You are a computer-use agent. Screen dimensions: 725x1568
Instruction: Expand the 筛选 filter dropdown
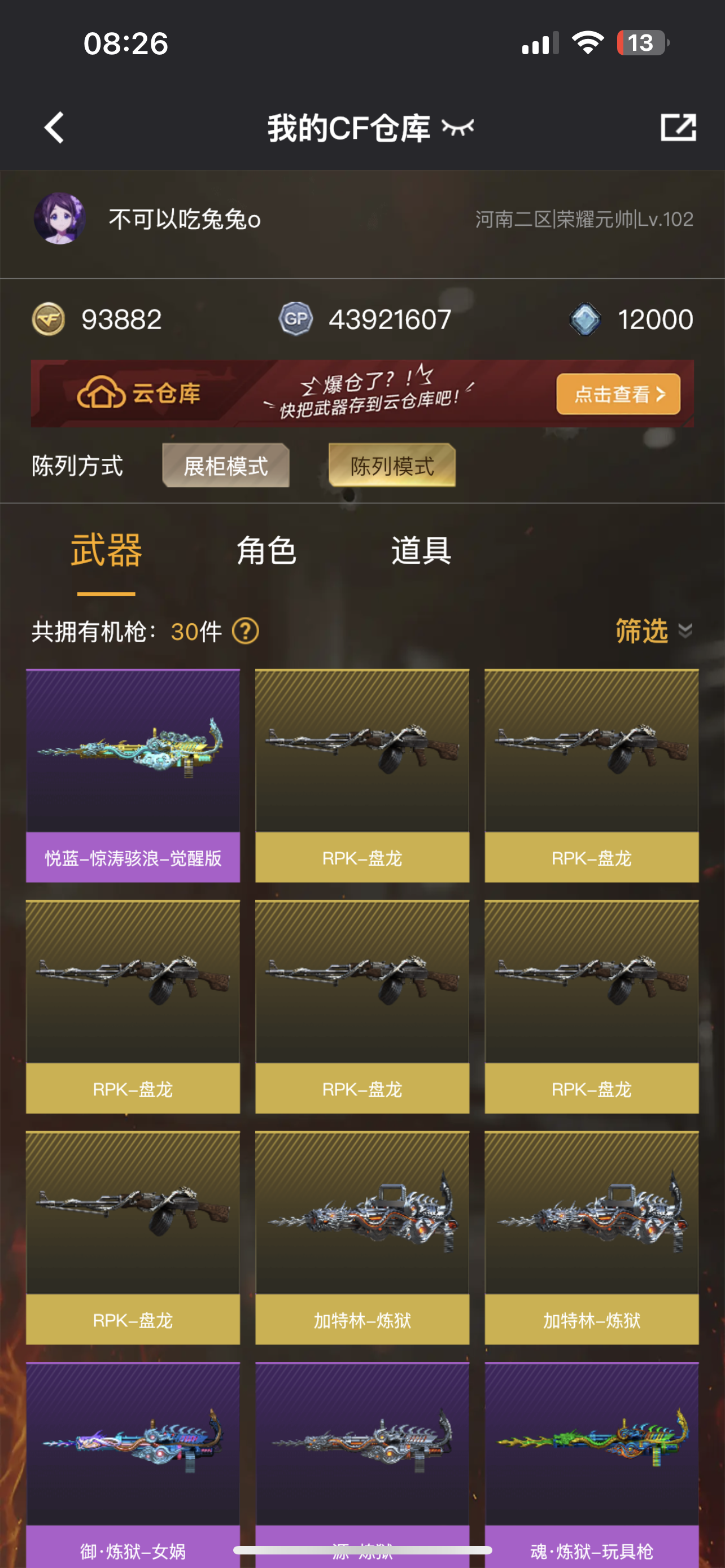click(654, 630)
